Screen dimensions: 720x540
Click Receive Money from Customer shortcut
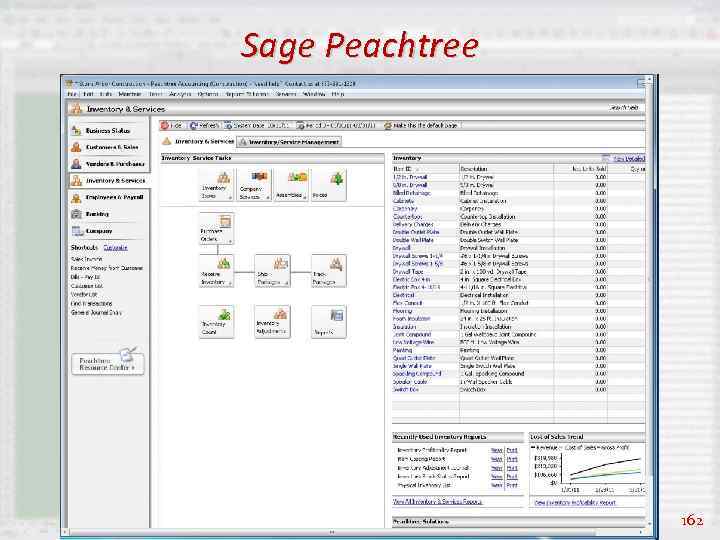(107, 268)
